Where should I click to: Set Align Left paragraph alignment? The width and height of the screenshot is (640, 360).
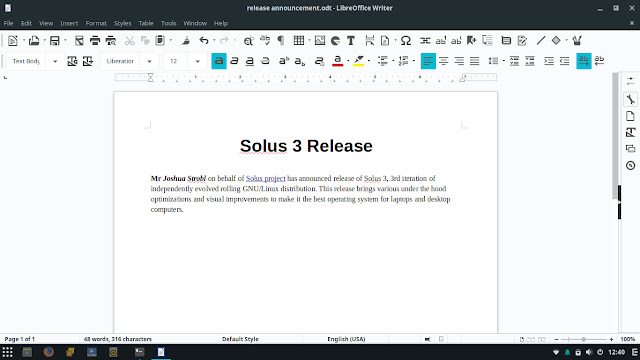pyautogui.click(x=428, y=61)
